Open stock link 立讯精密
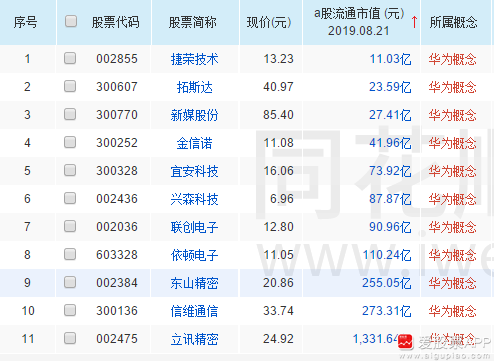Image resolution: width=494 pixels, height=361 pixels. click(x=194, y=339)
